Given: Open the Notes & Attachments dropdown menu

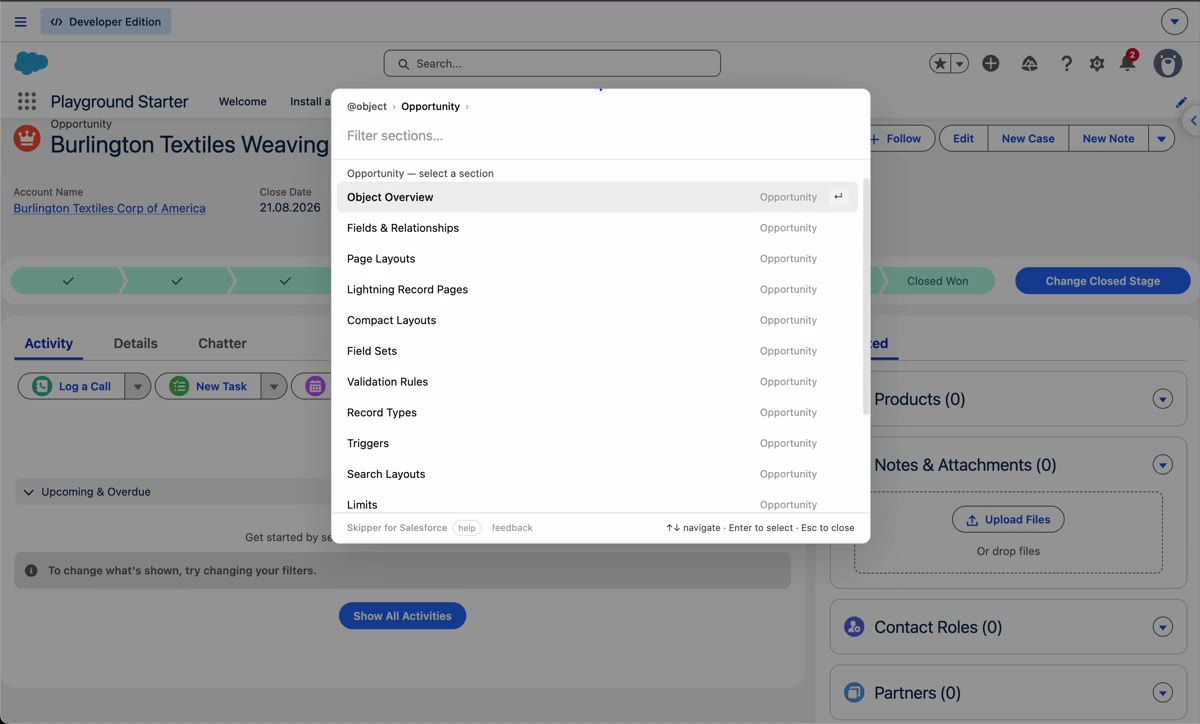Looking at the screenshot, I should (1162, 465).
